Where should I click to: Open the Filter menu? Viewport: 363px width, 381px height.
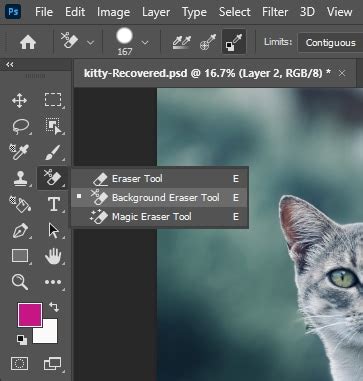click(x=275, y=12)
